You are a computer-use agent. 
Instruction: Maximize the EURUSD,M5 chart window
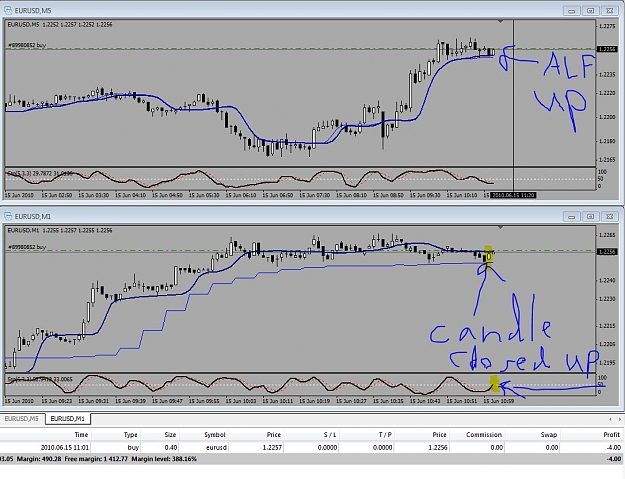[591, 11]
